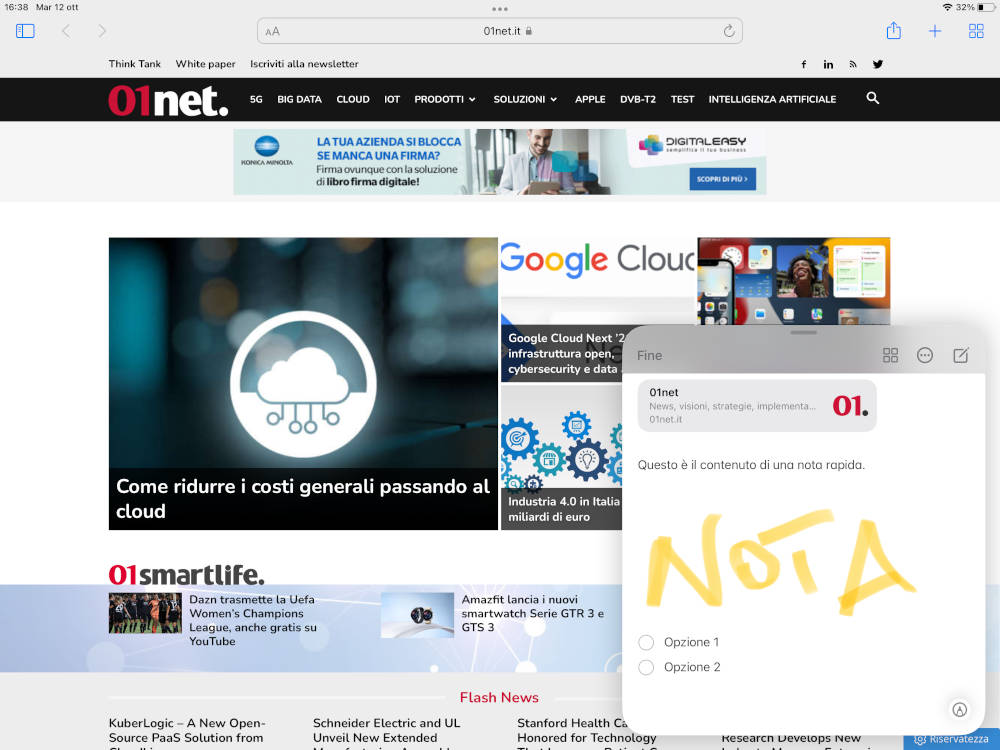Visit the 01net Twitter page
The width and height of the screenshot is (1000, 750).
coord(878,64)
